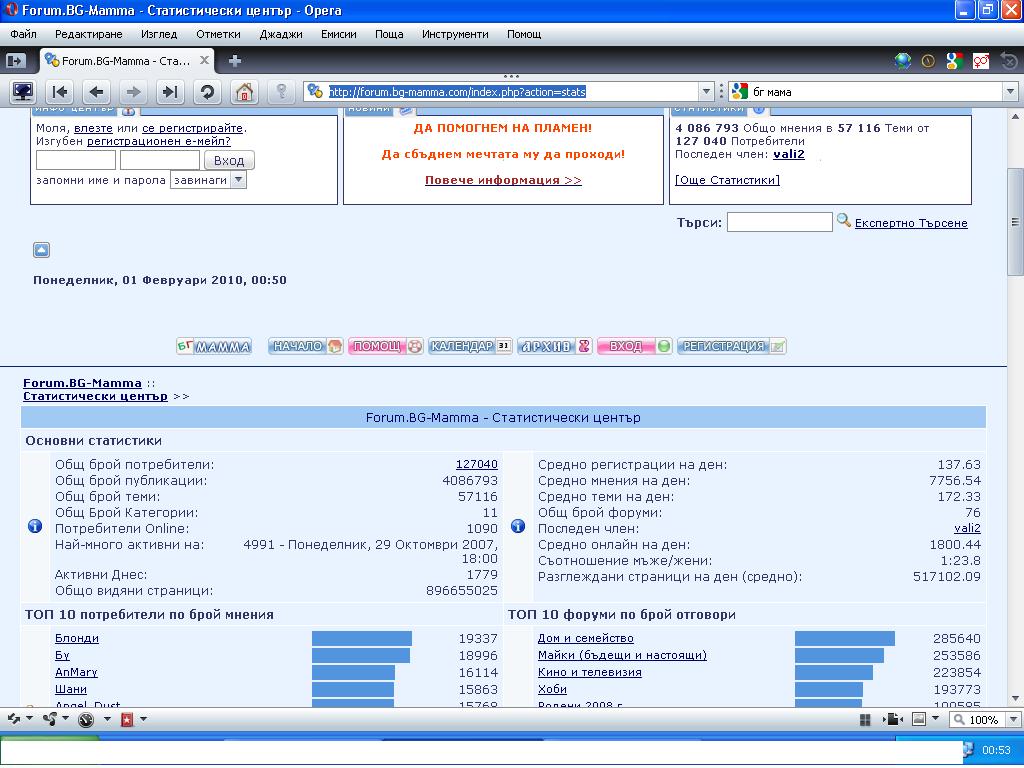
Task: Click the Reload page button
Action: (207, 92)
